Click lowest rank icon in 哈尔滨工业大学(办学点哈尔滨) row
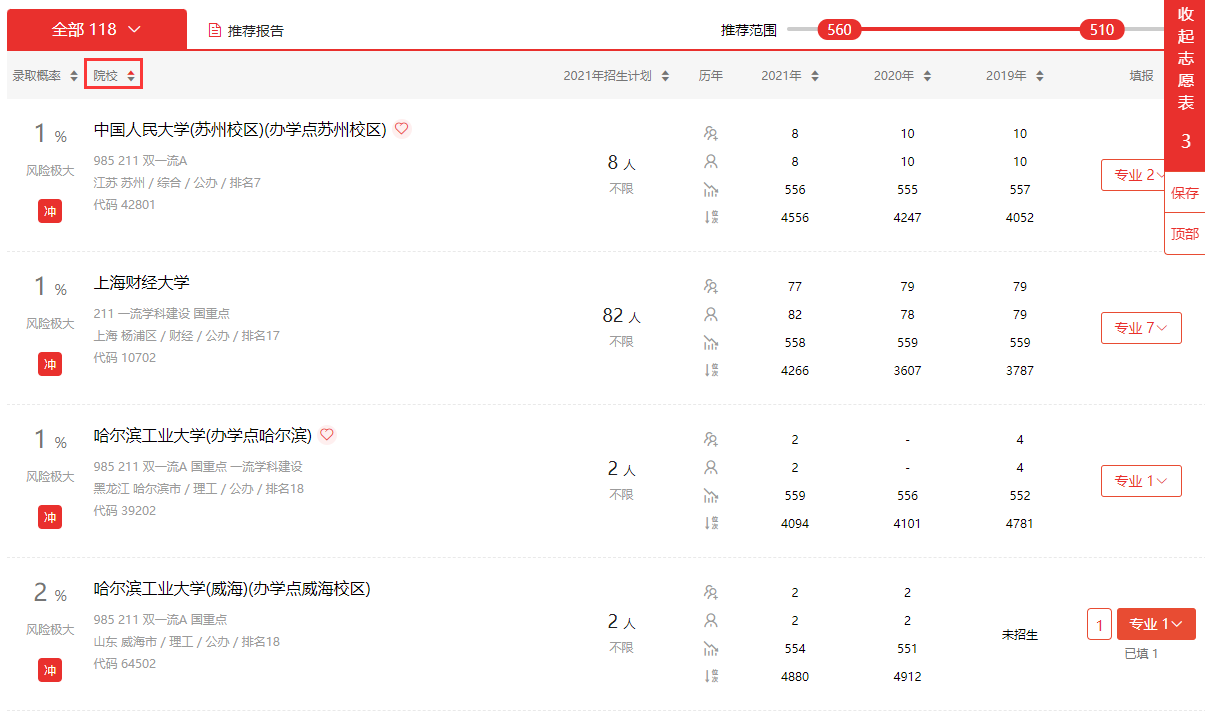 coord(711,523)
